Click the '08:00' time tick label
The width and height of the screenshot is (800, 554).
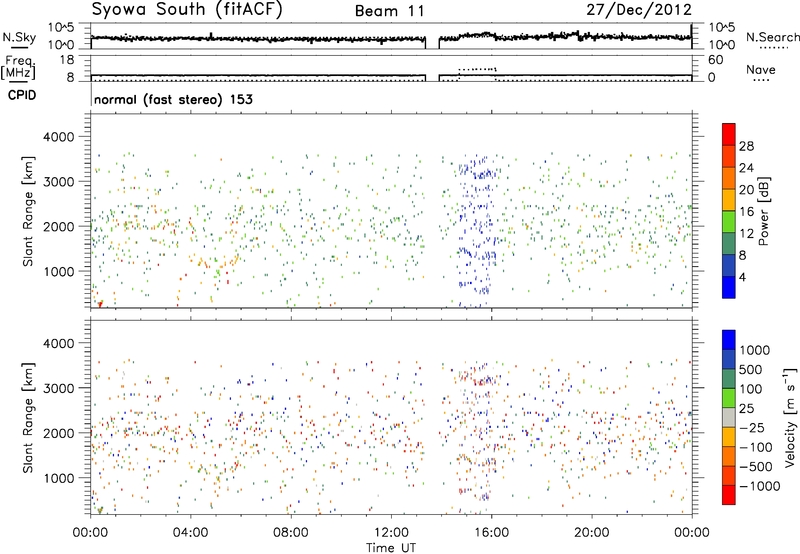(x=291, y=533)
